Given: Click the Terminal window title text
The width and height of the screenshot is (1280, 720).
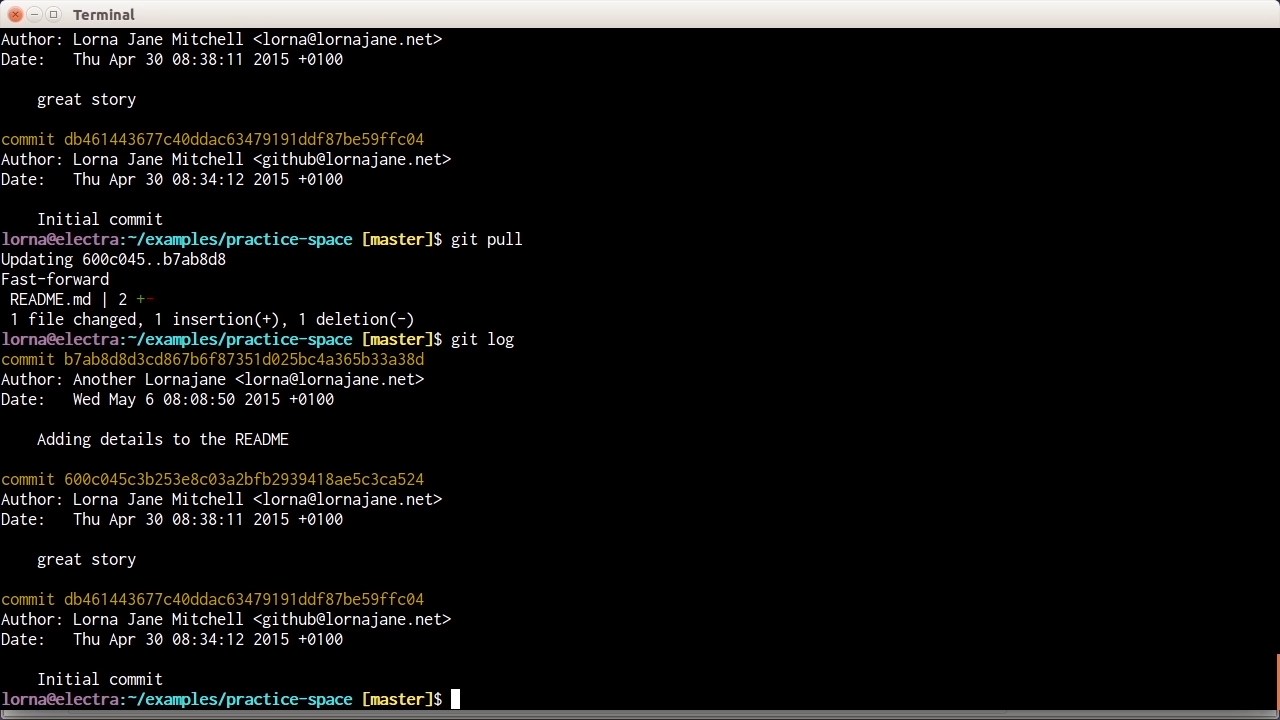Looking at the screenshot, I should click(104, 15).
